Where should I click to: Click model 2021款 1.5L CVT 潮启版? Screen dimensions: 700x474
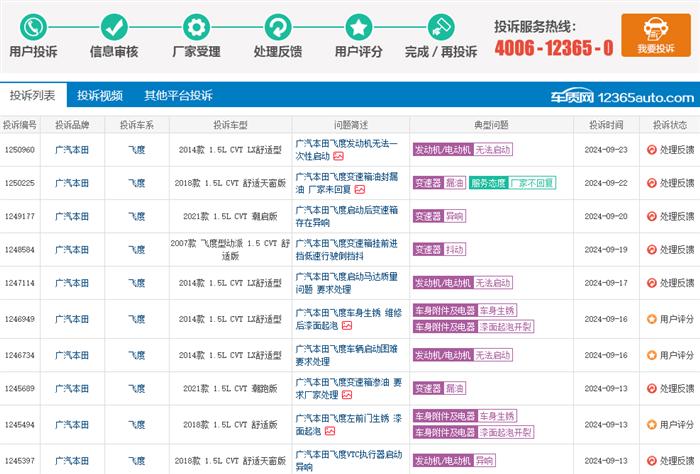(x=230, y=216)
